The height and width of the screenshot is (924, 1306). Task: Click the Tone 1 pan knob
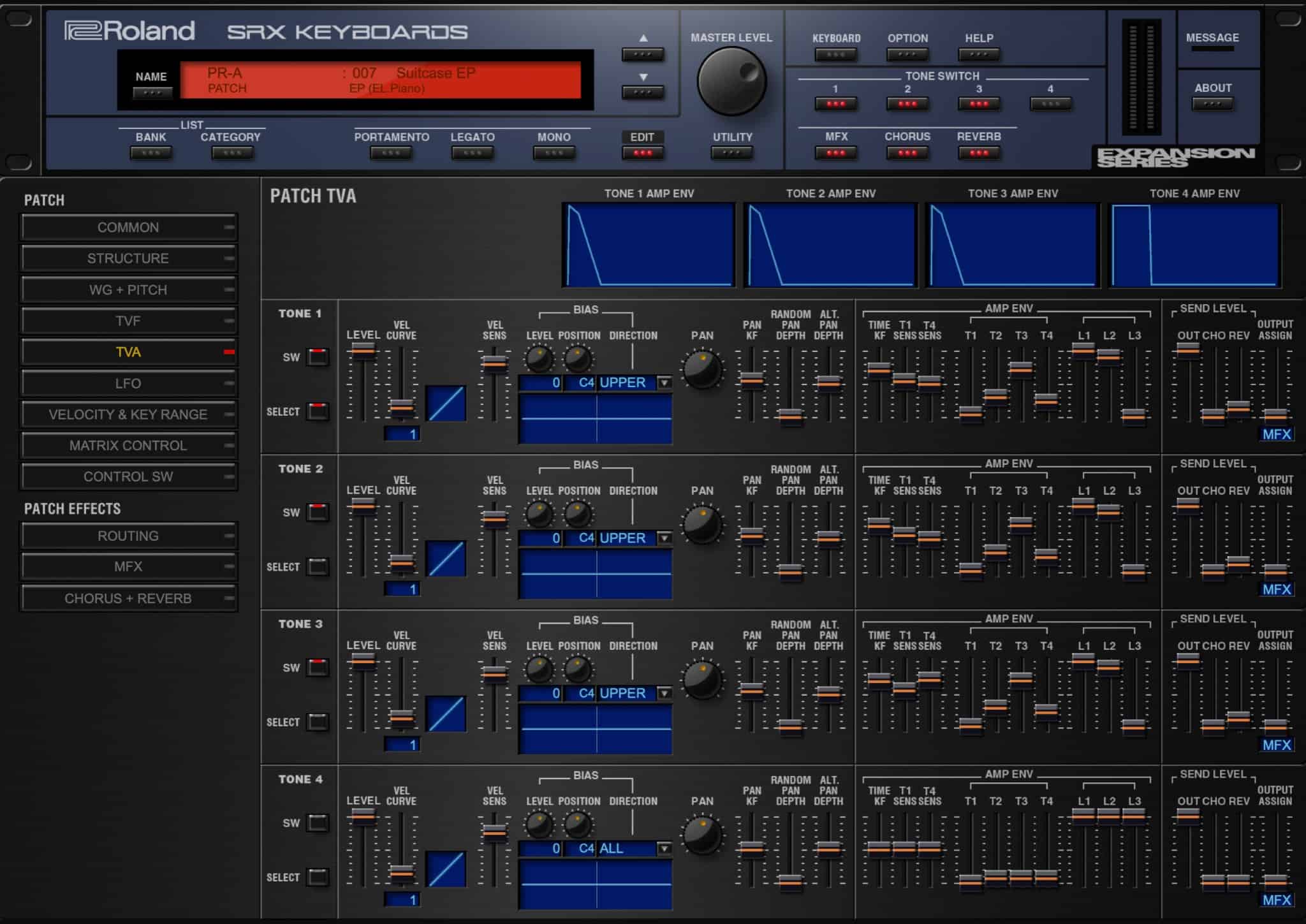tap(703, 369)
